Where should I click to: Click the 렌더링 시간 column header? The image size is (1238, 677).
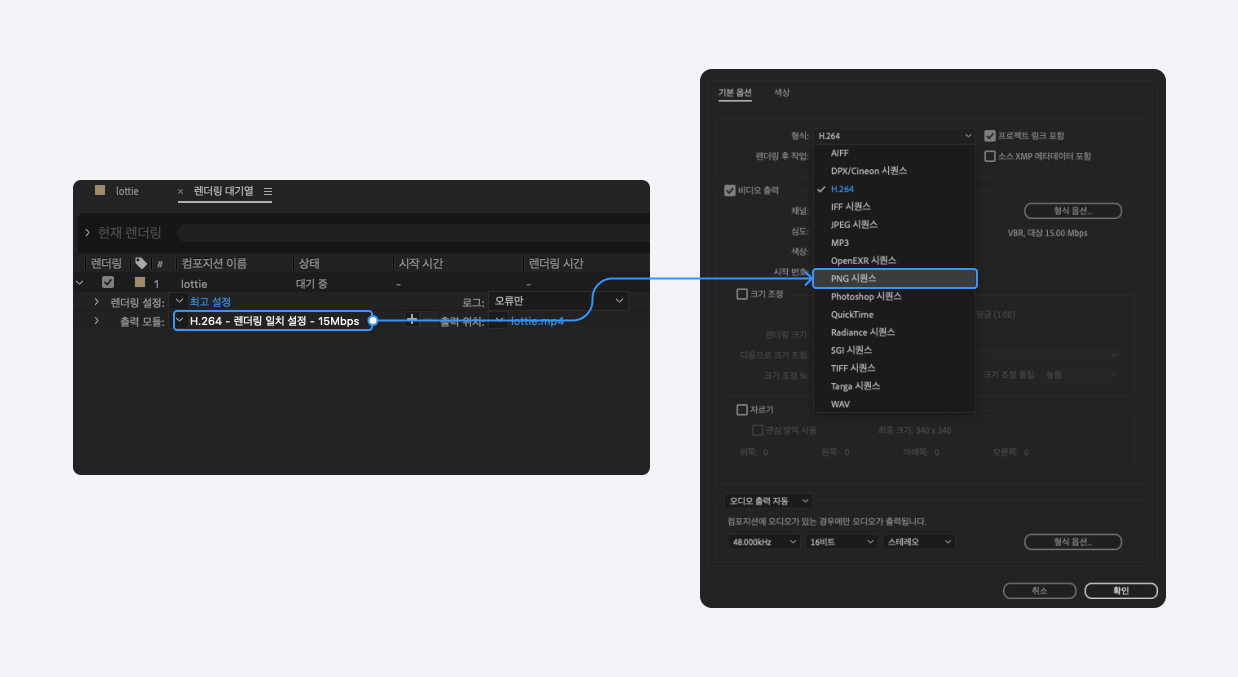[556, 263]
